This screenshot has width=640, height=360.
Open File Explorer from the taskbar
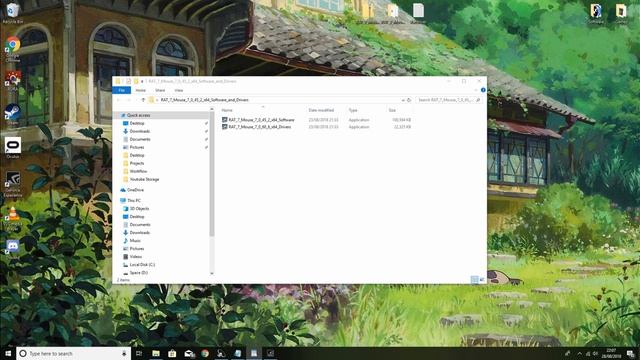click(x=156, y=353)
